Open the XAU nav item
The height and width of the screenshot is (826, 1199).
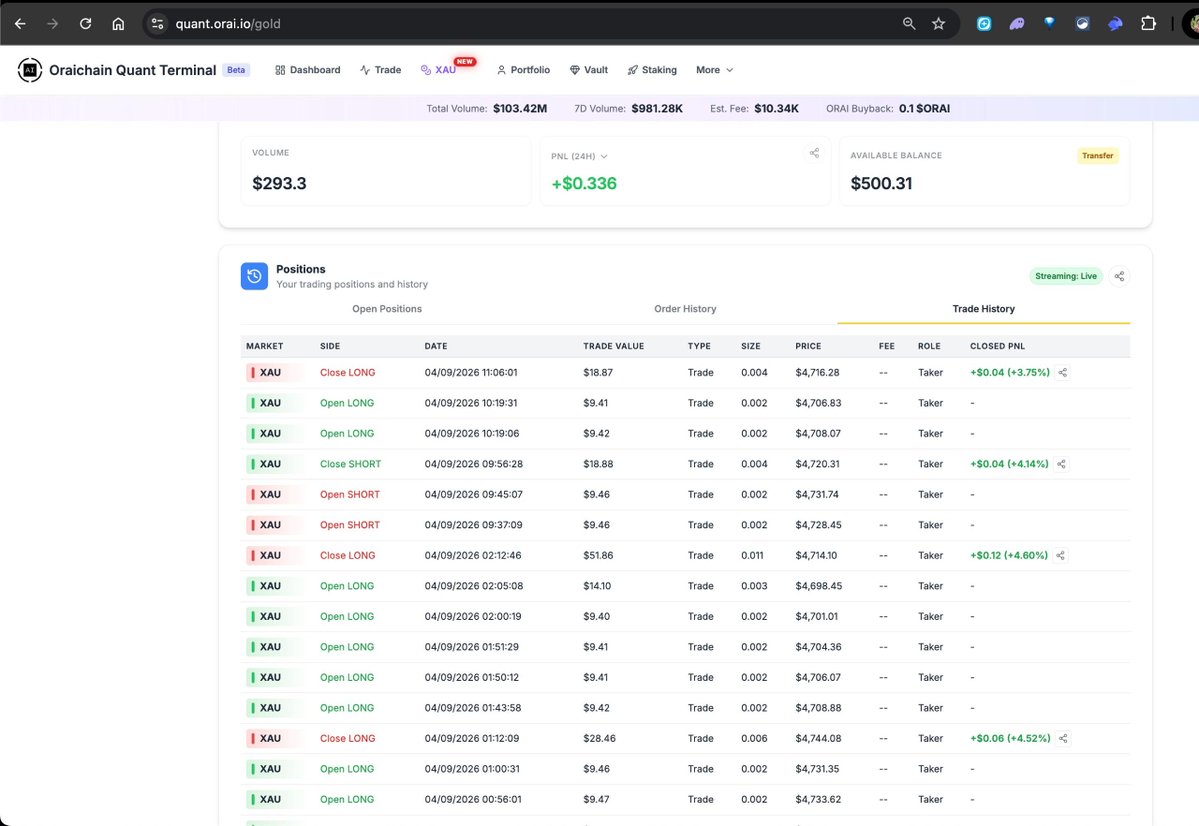(438, 70)
